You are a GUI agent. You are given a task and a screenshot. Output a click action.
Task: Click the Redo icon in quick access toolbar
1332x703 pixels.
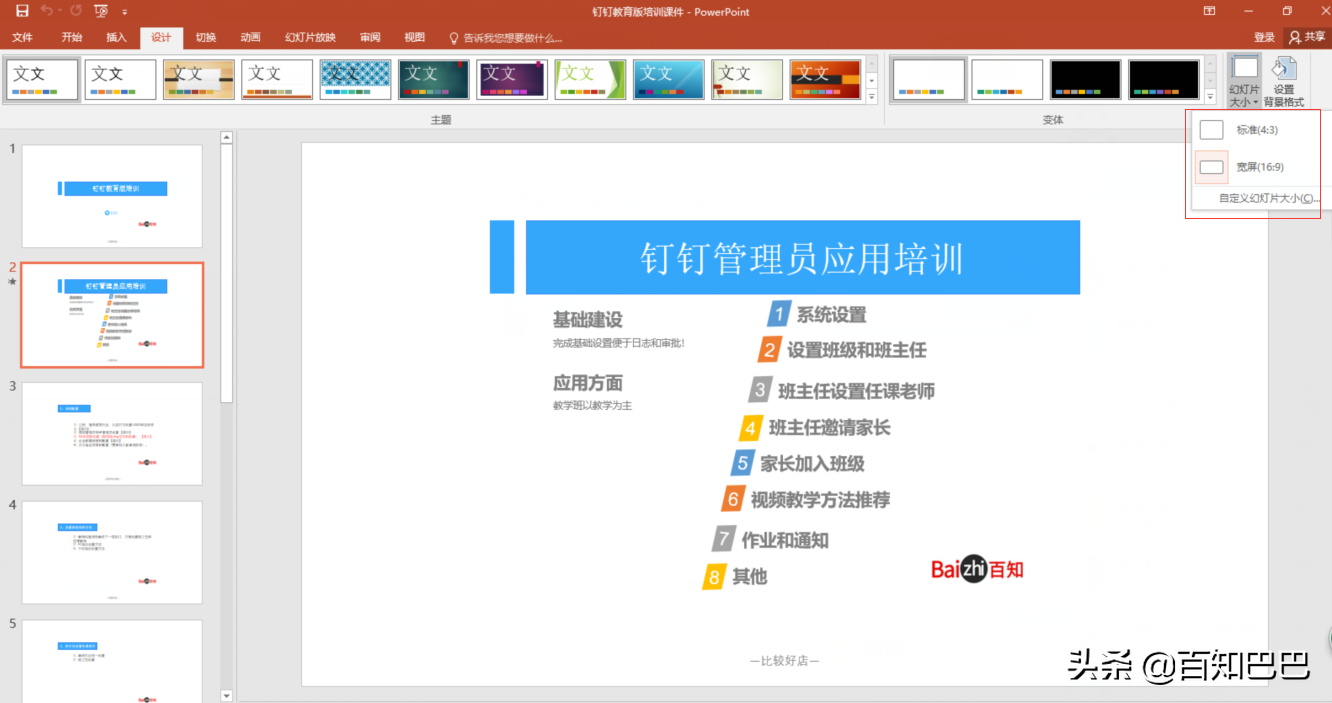click(x=76, y=11)
